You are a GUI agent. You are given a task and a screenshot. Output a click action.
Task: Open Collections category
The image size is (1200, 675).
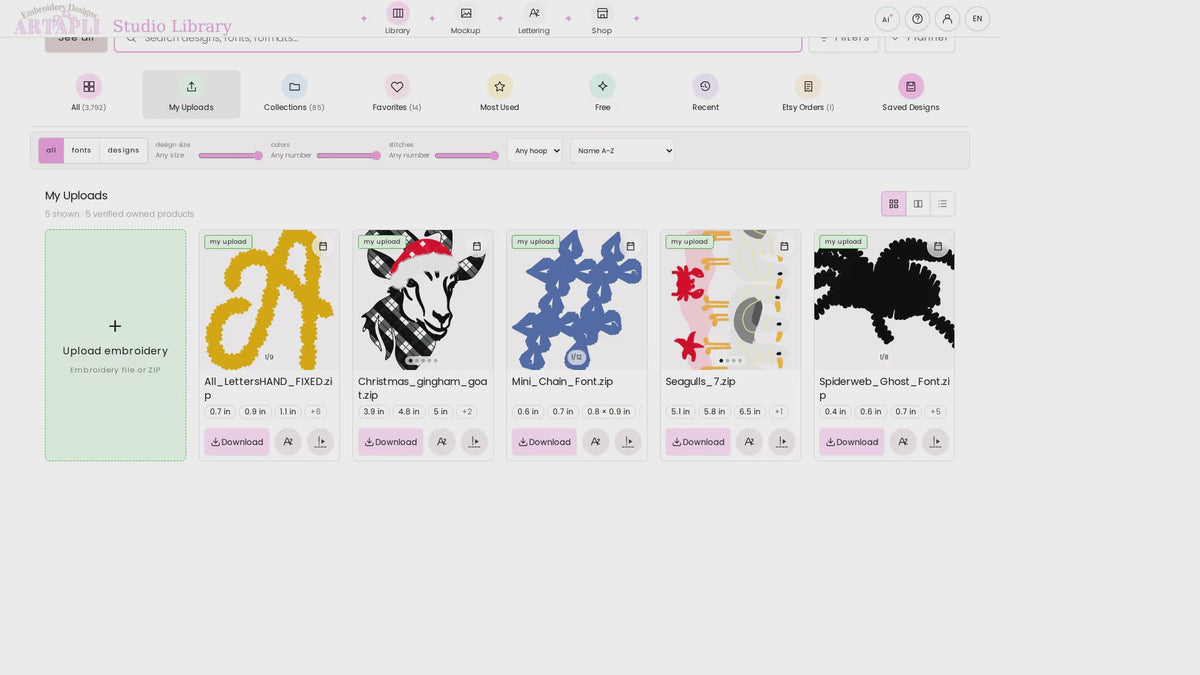(294, 94)
